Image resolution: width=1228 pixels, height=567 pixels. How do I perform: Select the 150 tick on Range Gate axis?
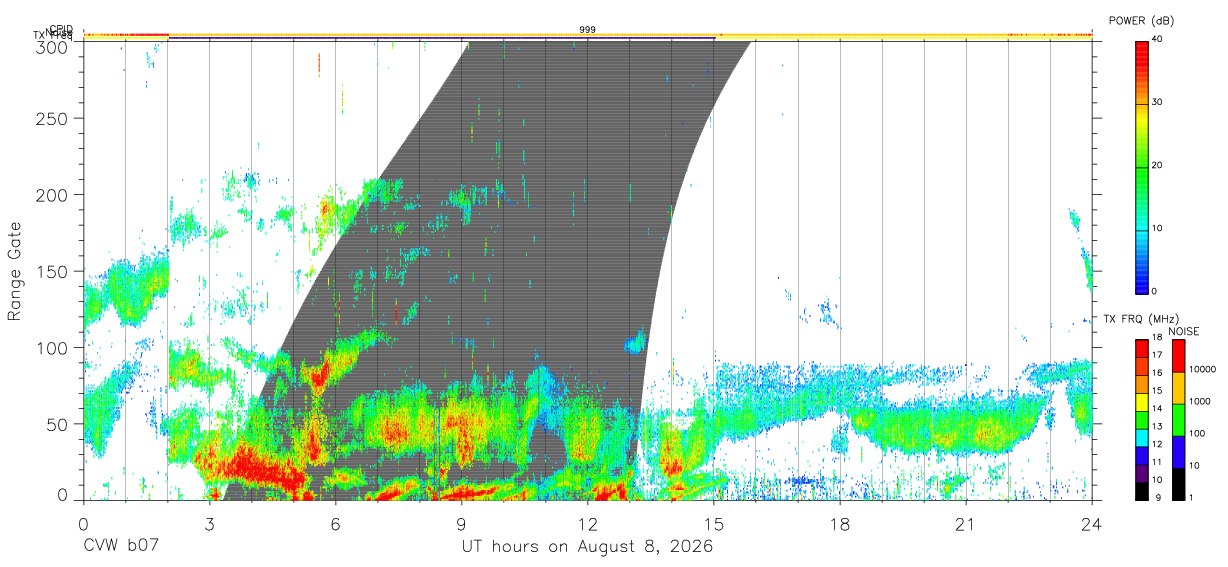54,271
